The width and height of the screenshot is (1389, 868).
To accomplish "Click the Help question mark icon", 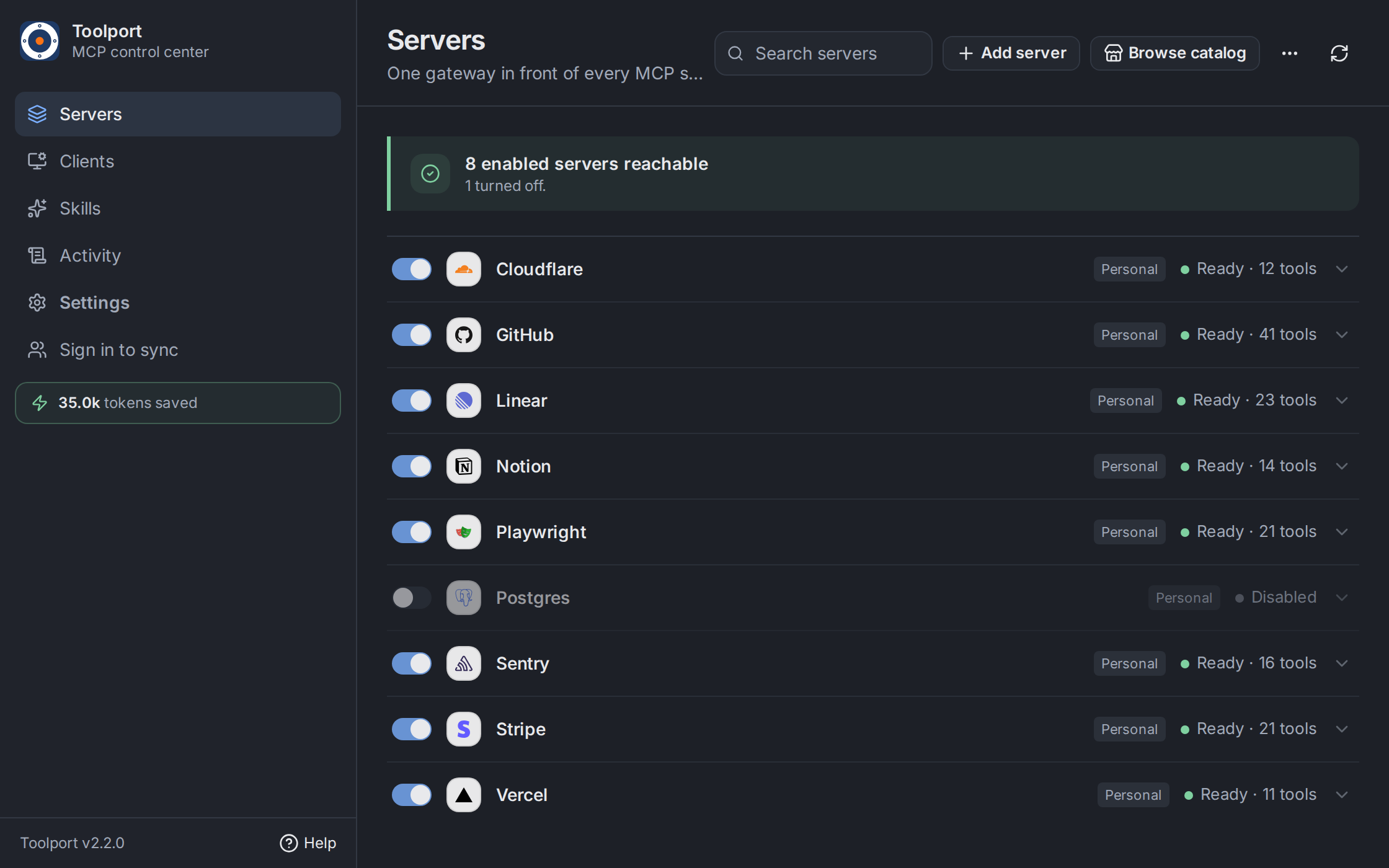I will pos(289,843).
